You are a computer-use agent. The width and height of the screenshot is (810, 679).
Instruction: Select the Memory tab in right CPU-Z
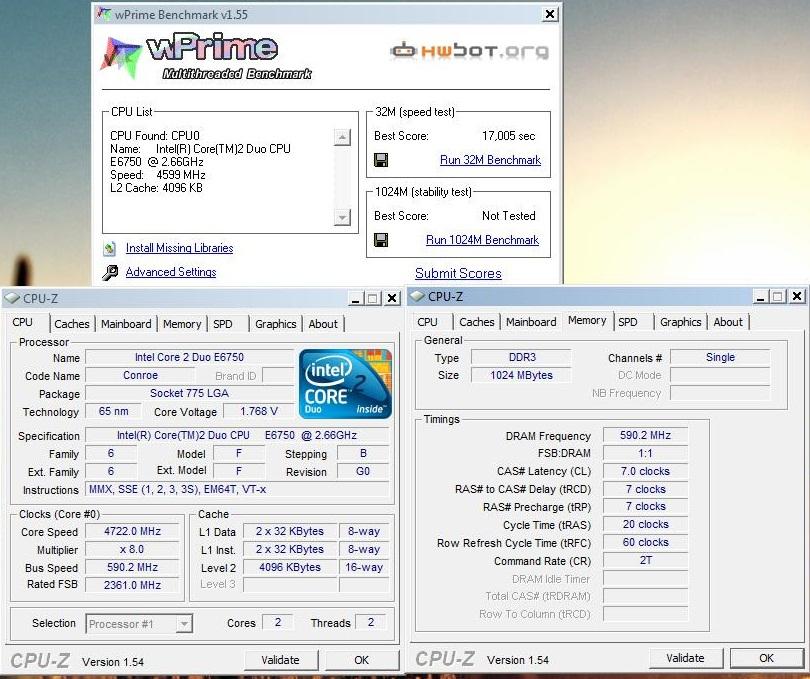coord(587,320)
